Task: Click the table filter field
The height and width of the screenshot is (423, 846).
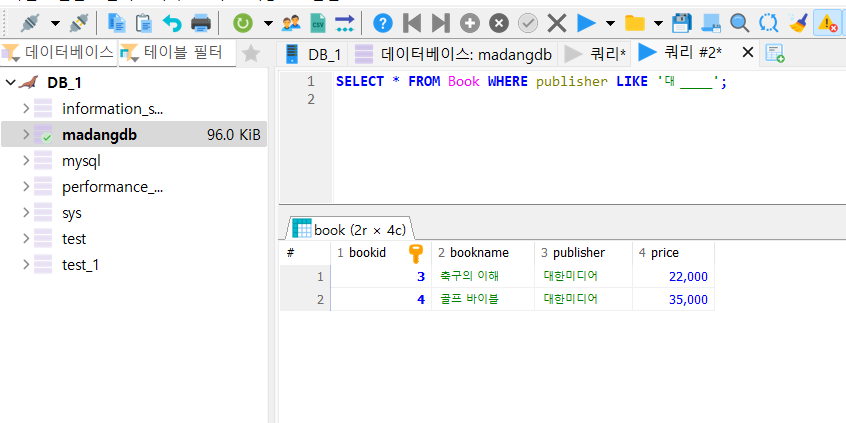Action: (177, 53)
